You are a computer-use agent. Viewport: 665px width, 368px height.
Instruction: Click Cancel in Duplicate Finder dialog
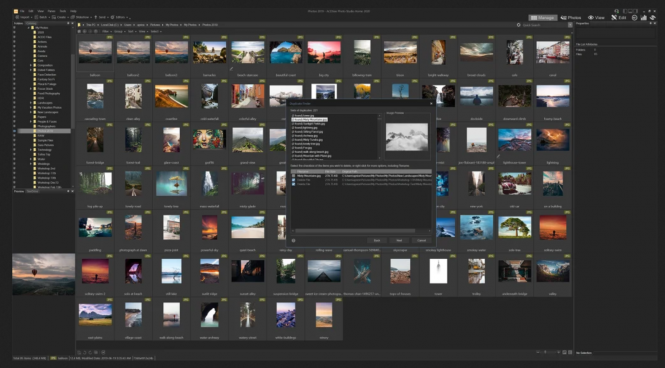coord(422,240)
